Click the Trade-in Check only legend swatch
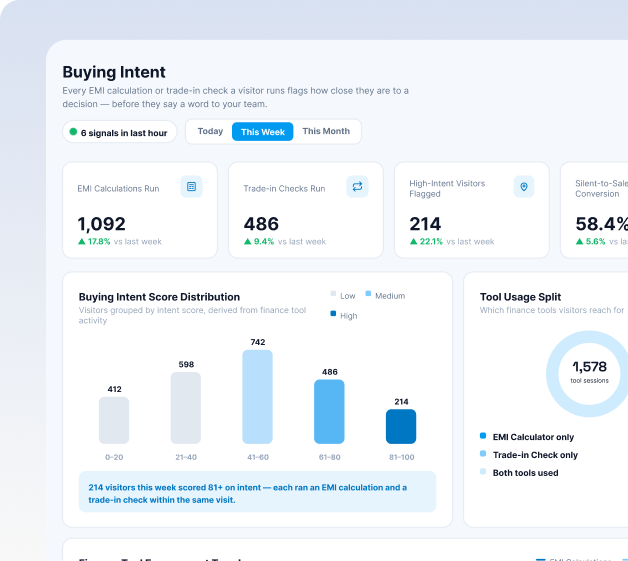628x561 pixels. 483,454
